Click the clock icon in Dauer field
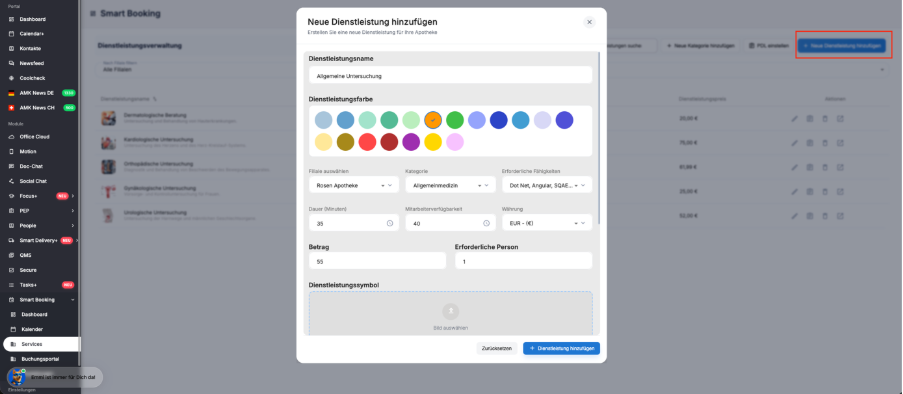 (x=390, y=223)
